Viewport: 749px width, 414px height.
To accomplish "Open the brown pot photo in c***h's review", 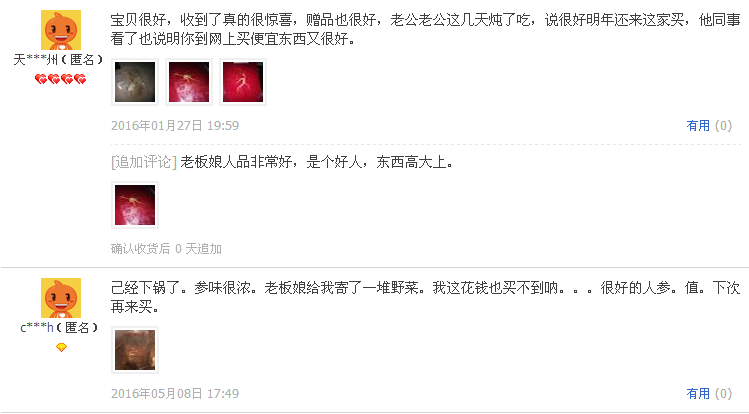I will tap(135, 350).
